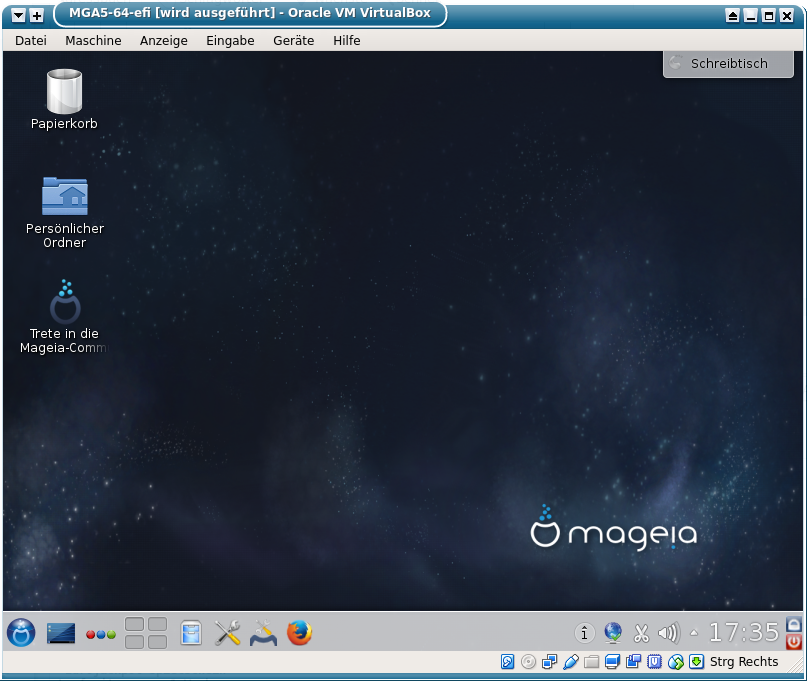Click the VirtualBox optical drive status icon
The width and height of the screenshot is (807, 681).
pos(528,661)
